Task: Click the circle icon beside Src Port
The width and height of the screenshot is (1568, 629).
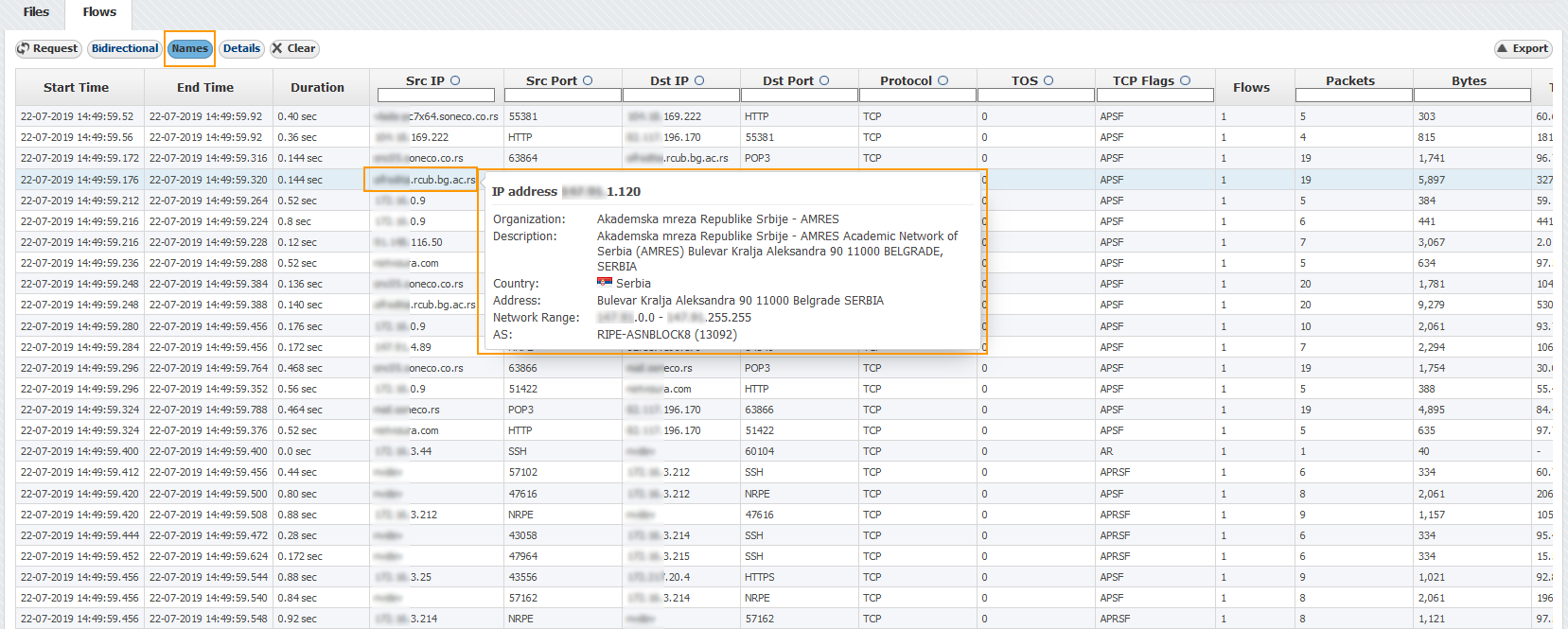Action: pyautogui.click(x=588, y=80)
